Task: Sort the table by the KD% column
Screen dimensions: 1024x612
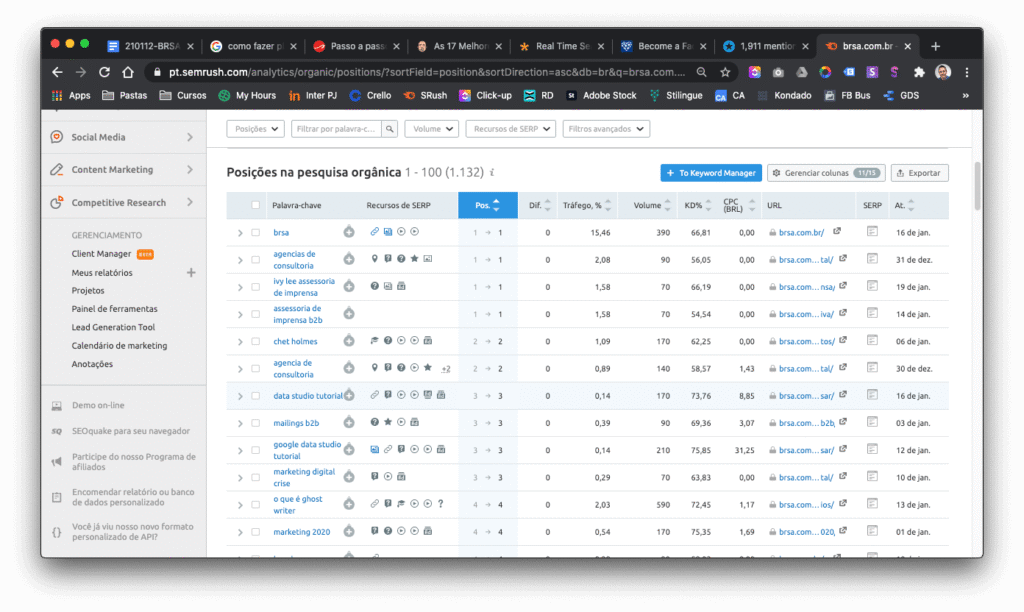Action: pyautogui.click(x=697, y=205)
